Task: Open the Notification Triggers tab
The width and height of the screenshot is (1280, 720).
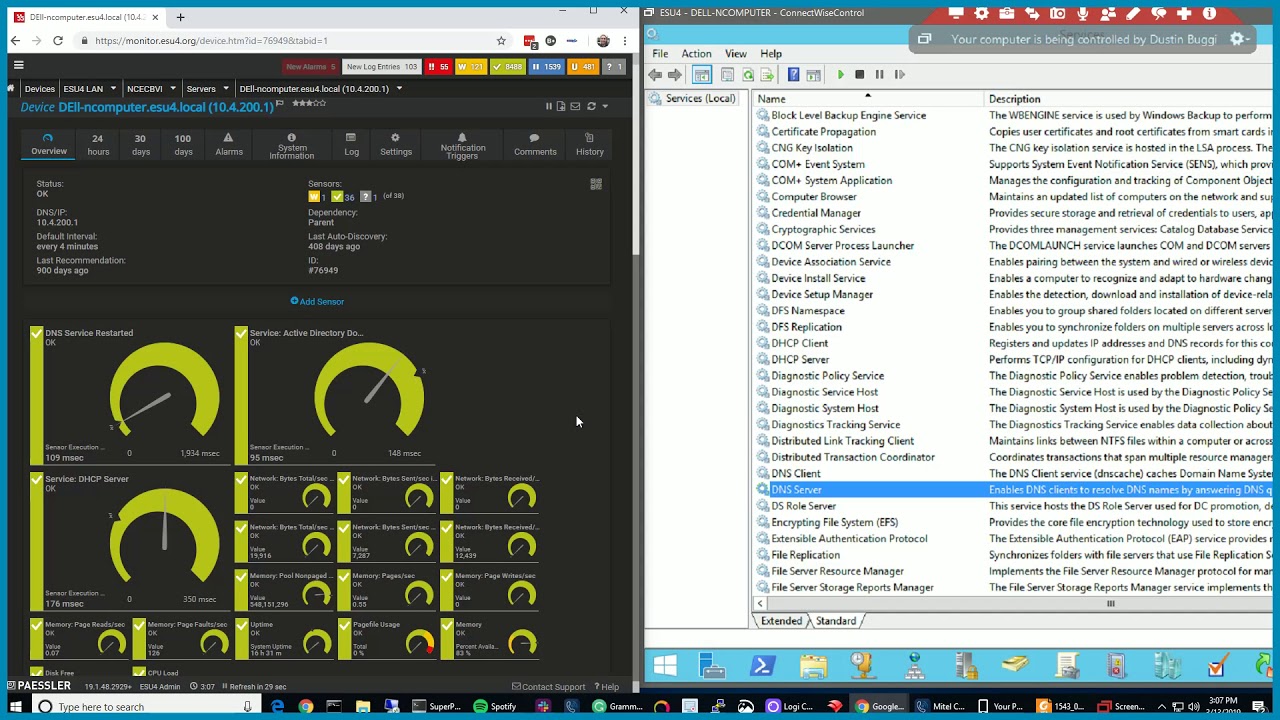Action: [x=462, y=146]
